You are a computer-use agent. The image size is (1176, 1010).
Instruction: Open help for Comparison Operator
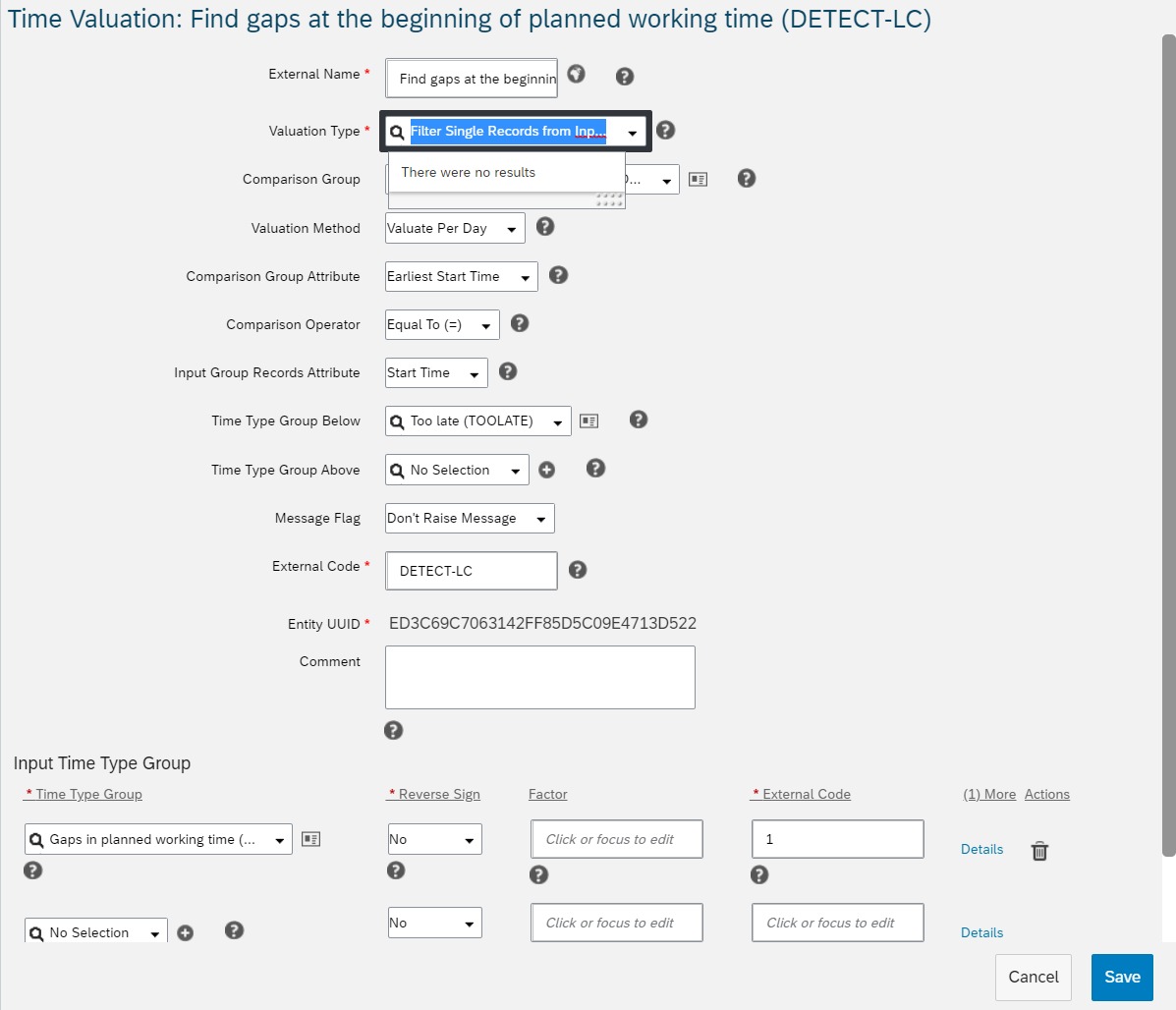click(520, 323)
